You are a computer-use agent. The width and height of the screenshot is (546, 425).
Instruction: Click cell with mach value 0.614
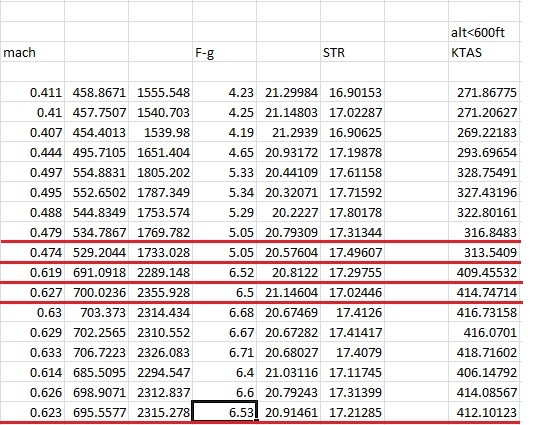click(x=32, y=372)
